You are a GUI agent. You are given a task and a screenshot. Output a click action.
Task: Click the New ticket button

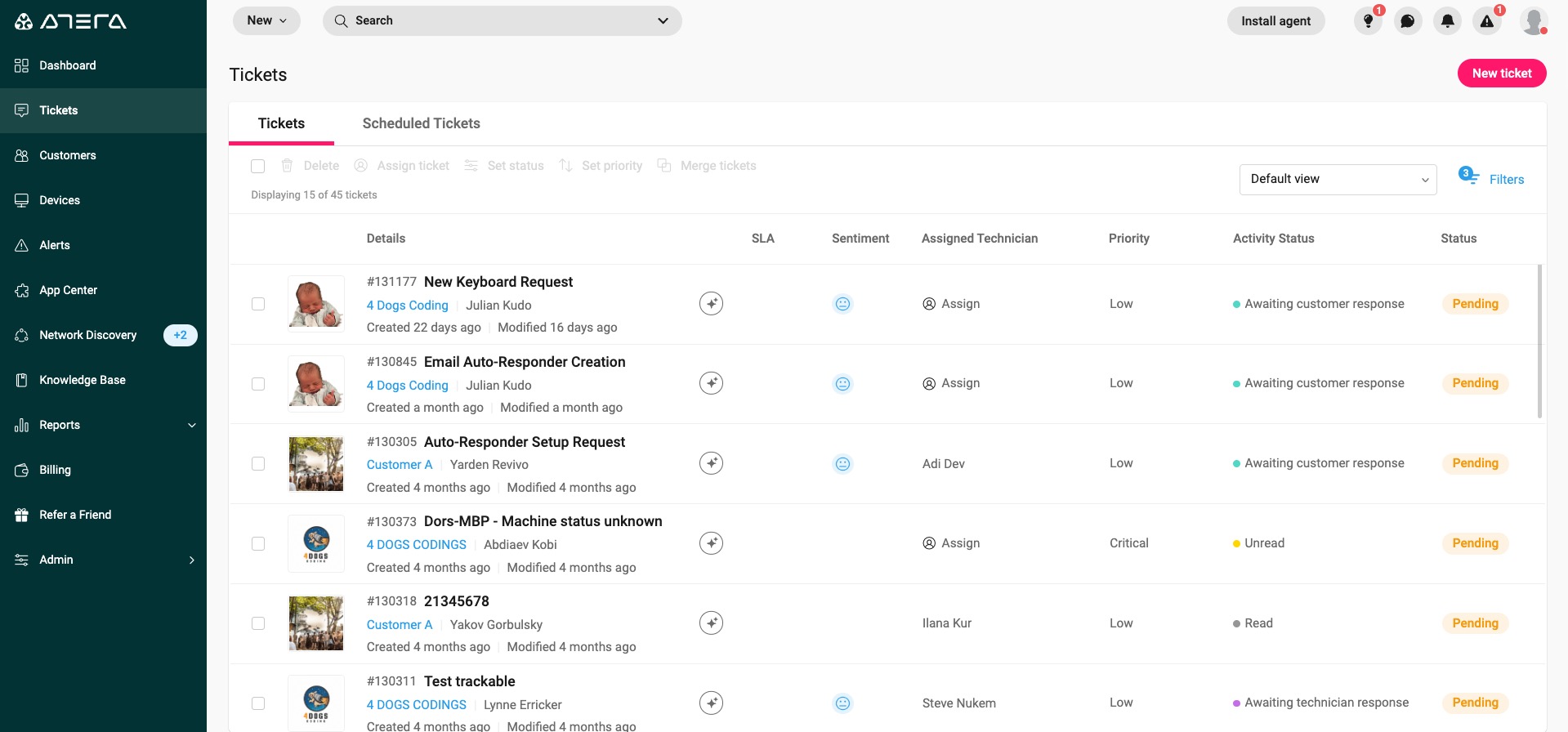[x=1502, y=73]
